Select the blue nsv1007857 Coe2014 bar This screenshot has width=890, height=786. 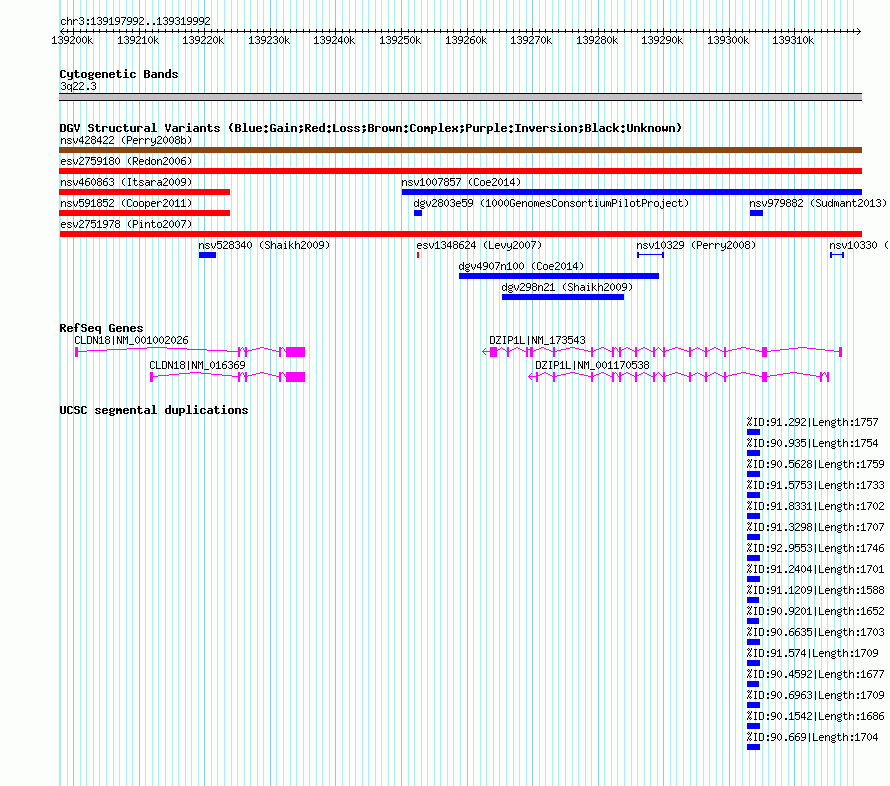tap(632, 192)
